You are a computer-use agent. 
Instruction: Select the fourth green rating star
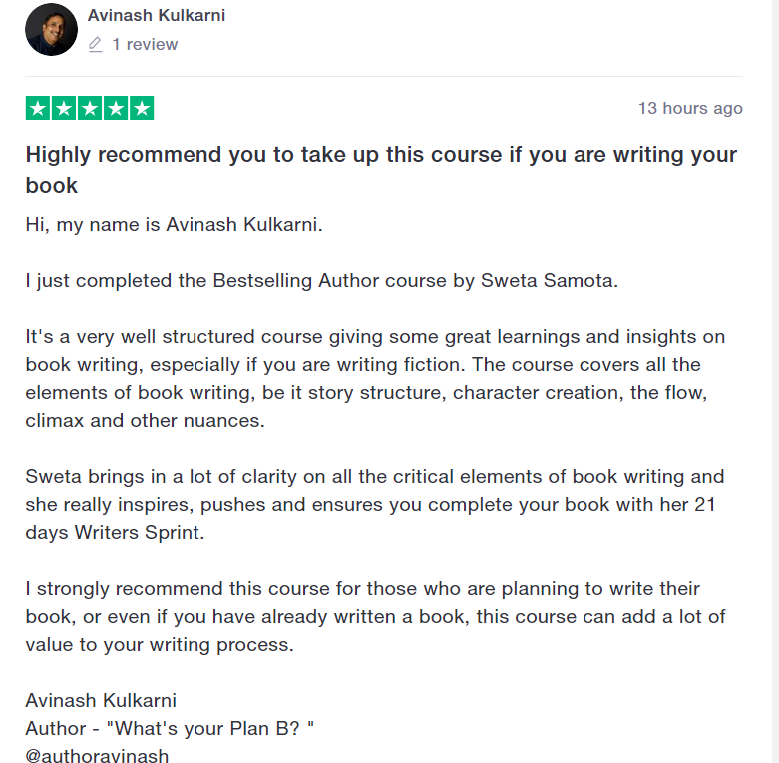coord(116,109)
